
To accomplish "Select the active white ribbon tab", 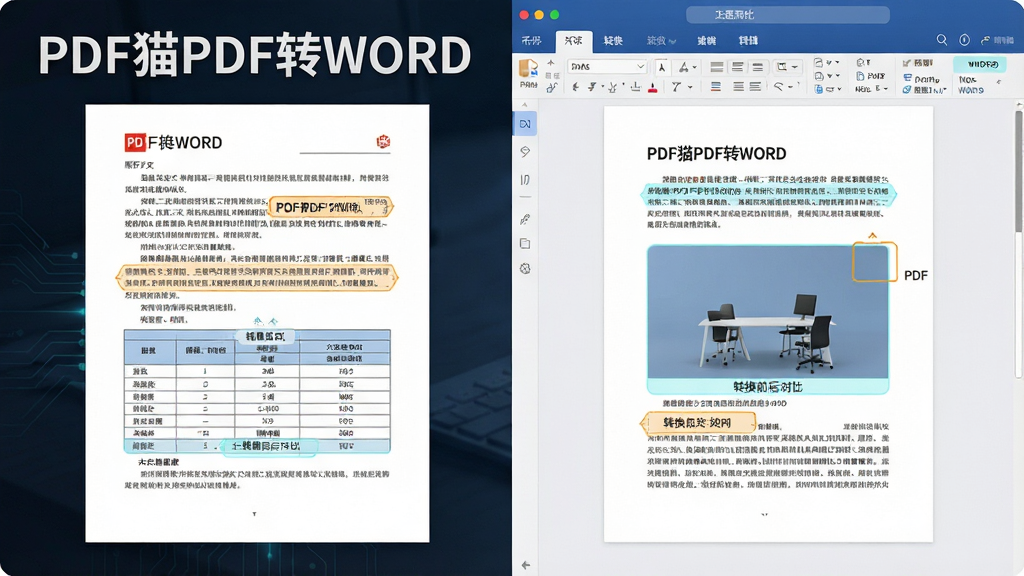I will pos(573,40).
